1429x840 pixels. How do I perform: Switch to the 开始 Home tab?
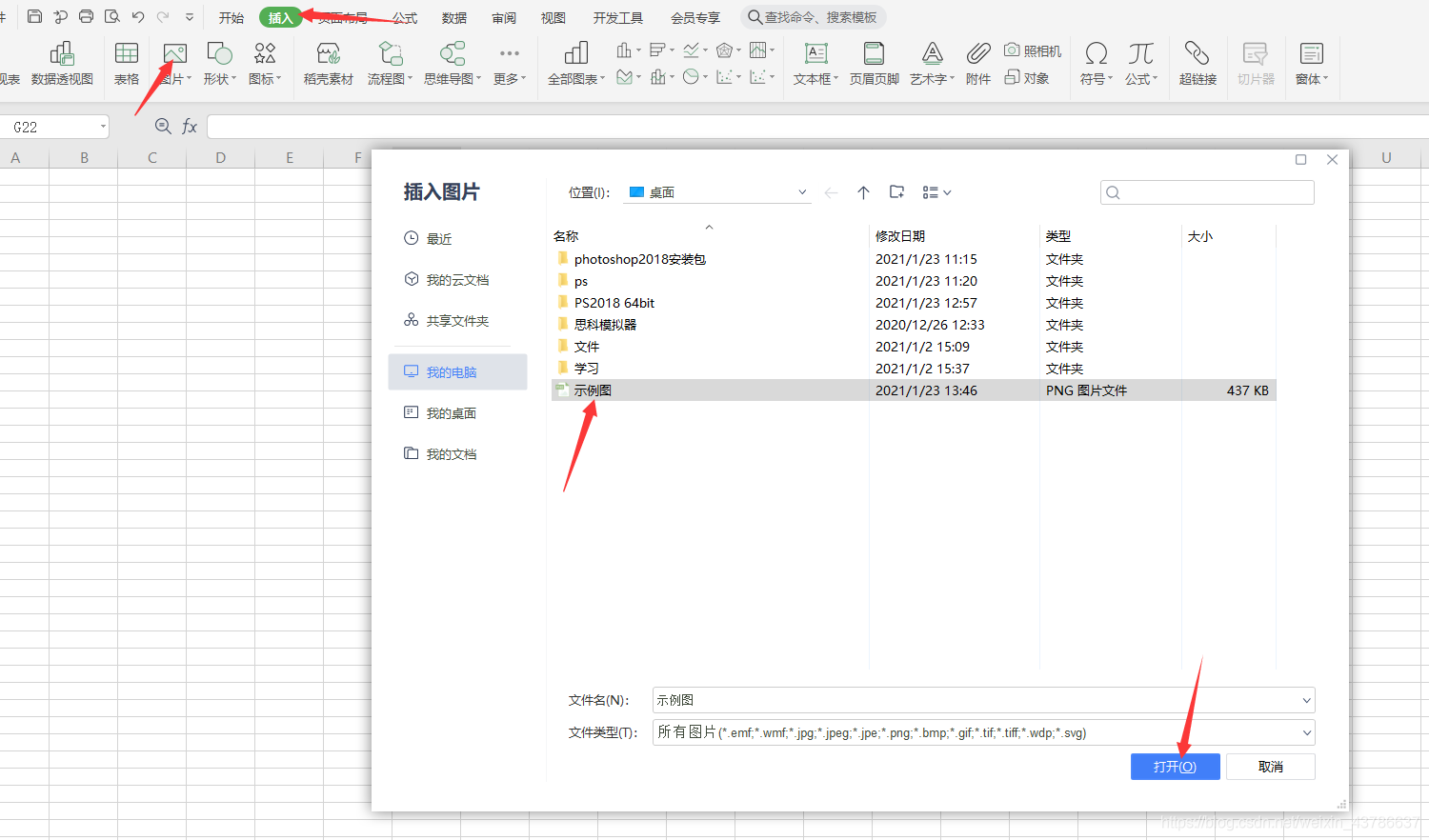(x=231, y=17)
